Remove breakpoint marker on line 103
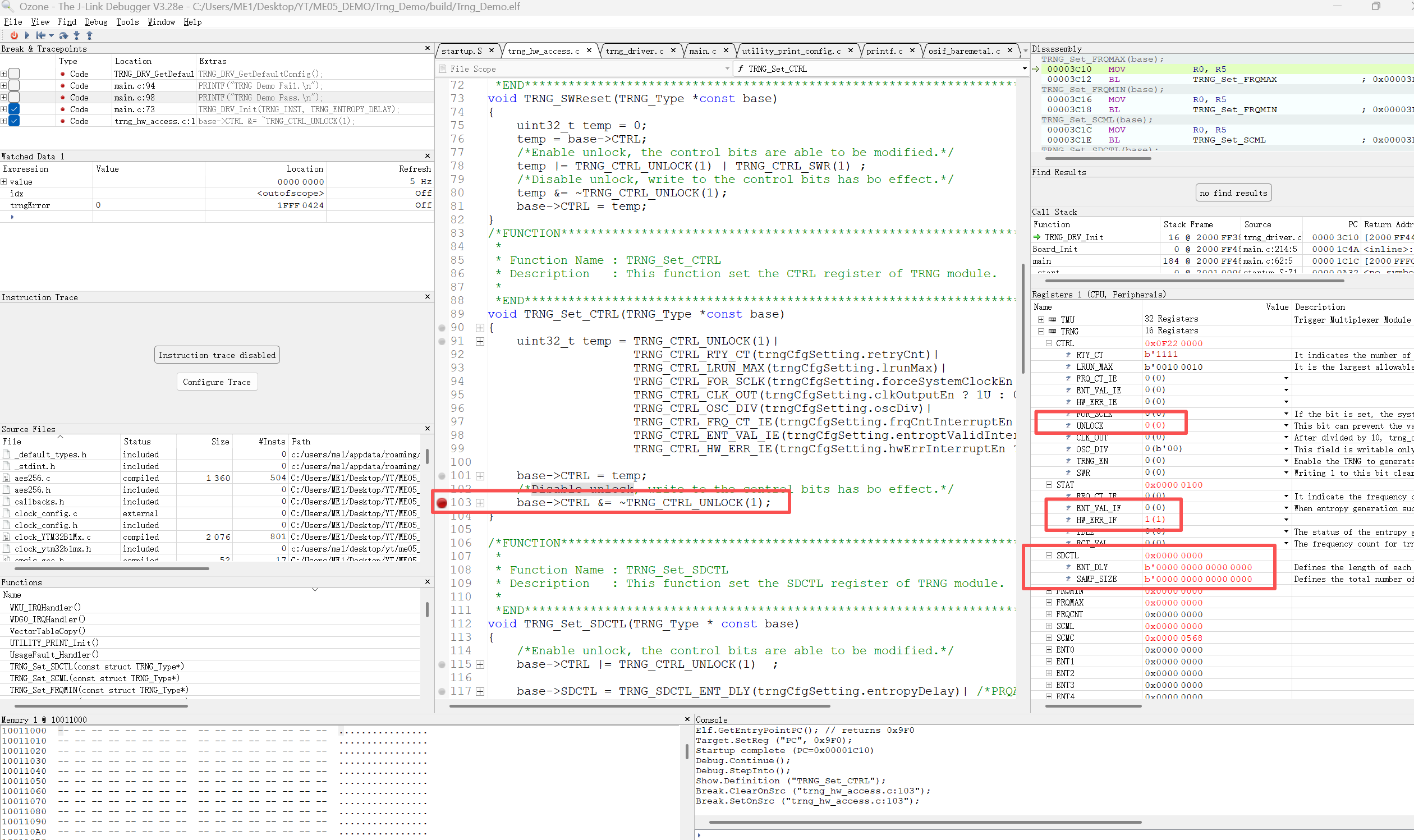This screenshot has width=1414, height=840. tap(442, 503)
